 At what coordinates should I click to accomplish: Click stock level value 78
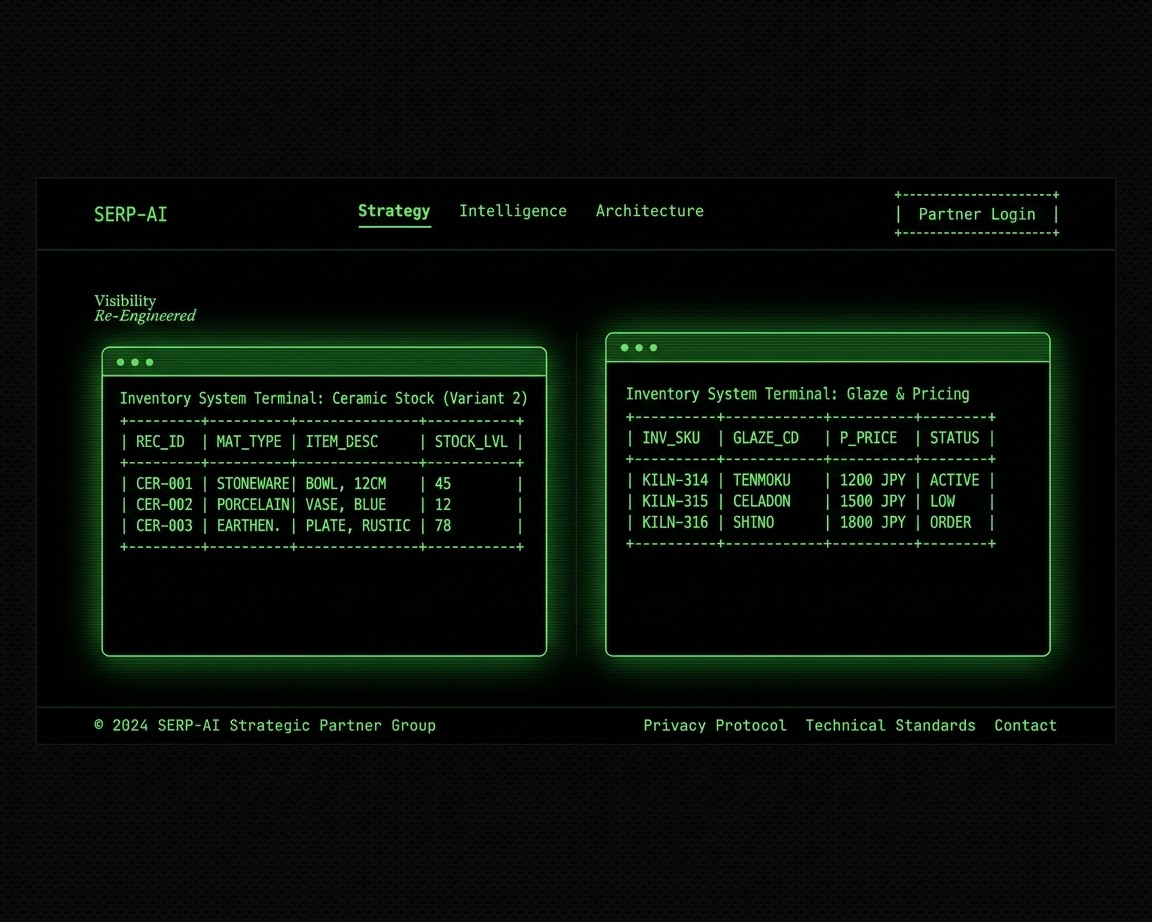443,526
